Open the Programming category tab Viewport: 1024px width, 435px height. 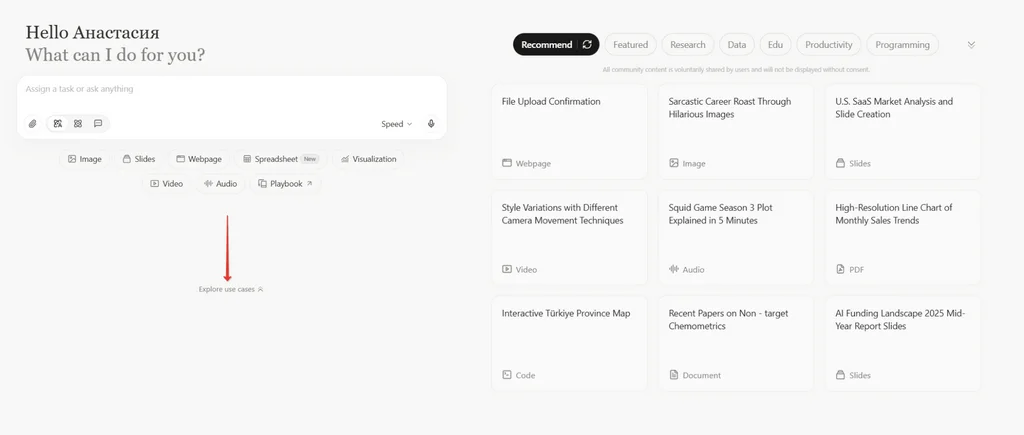point(902,45)
